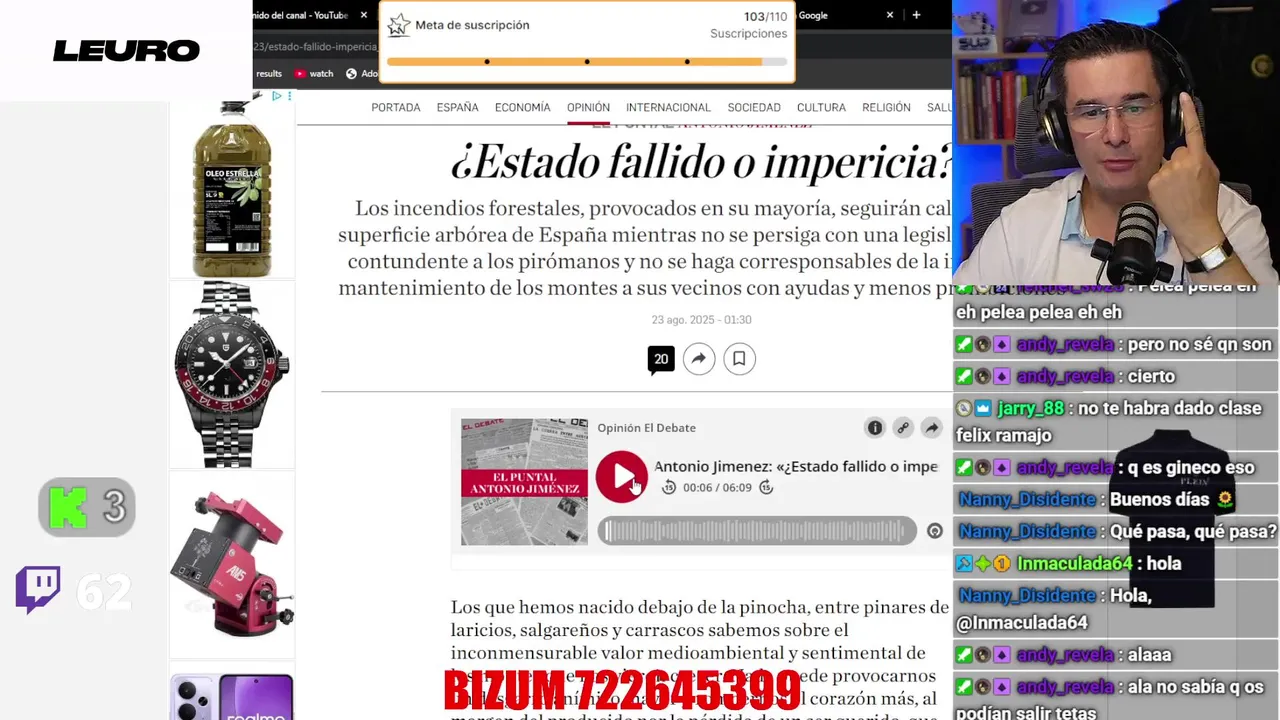Open the 'results' bookmark
The height and width of the screenshot is (720, 1280).
click(x=268, y=73)
